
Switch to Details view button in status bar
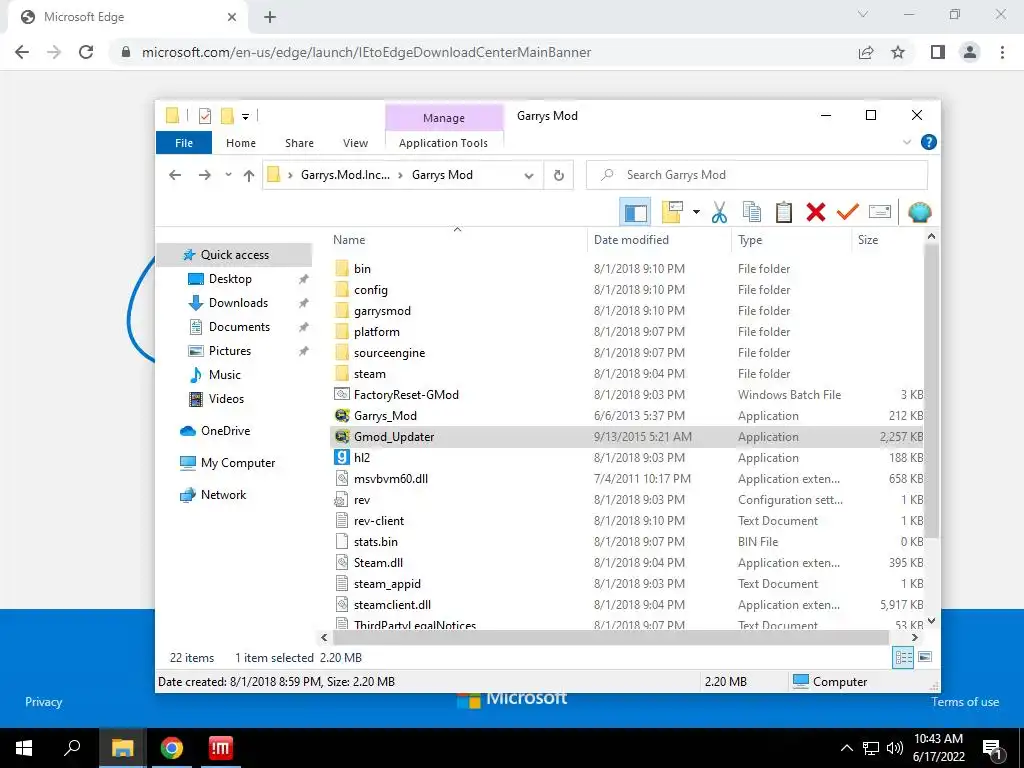pyautogui.click(x=904, y=658)
